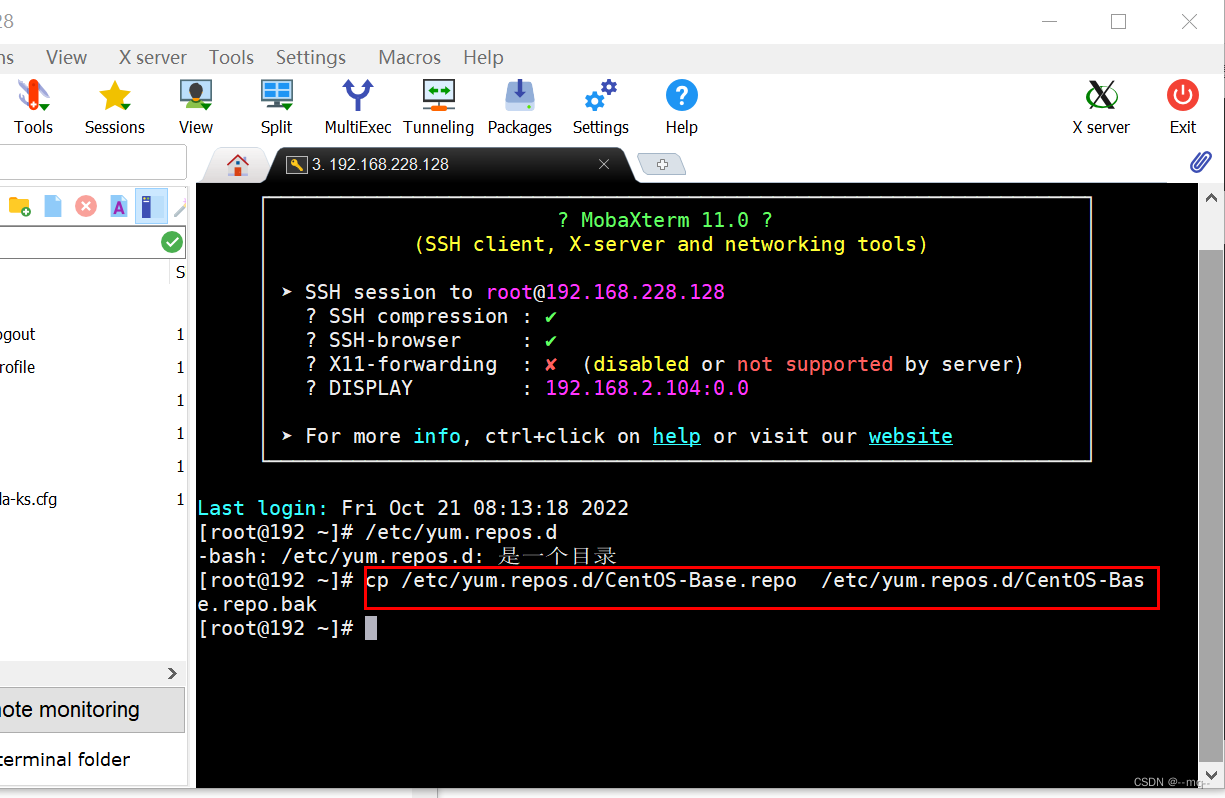Open the Packages download icon
The height and width of the screenshot is (798, 1225).
click(520, 107)
